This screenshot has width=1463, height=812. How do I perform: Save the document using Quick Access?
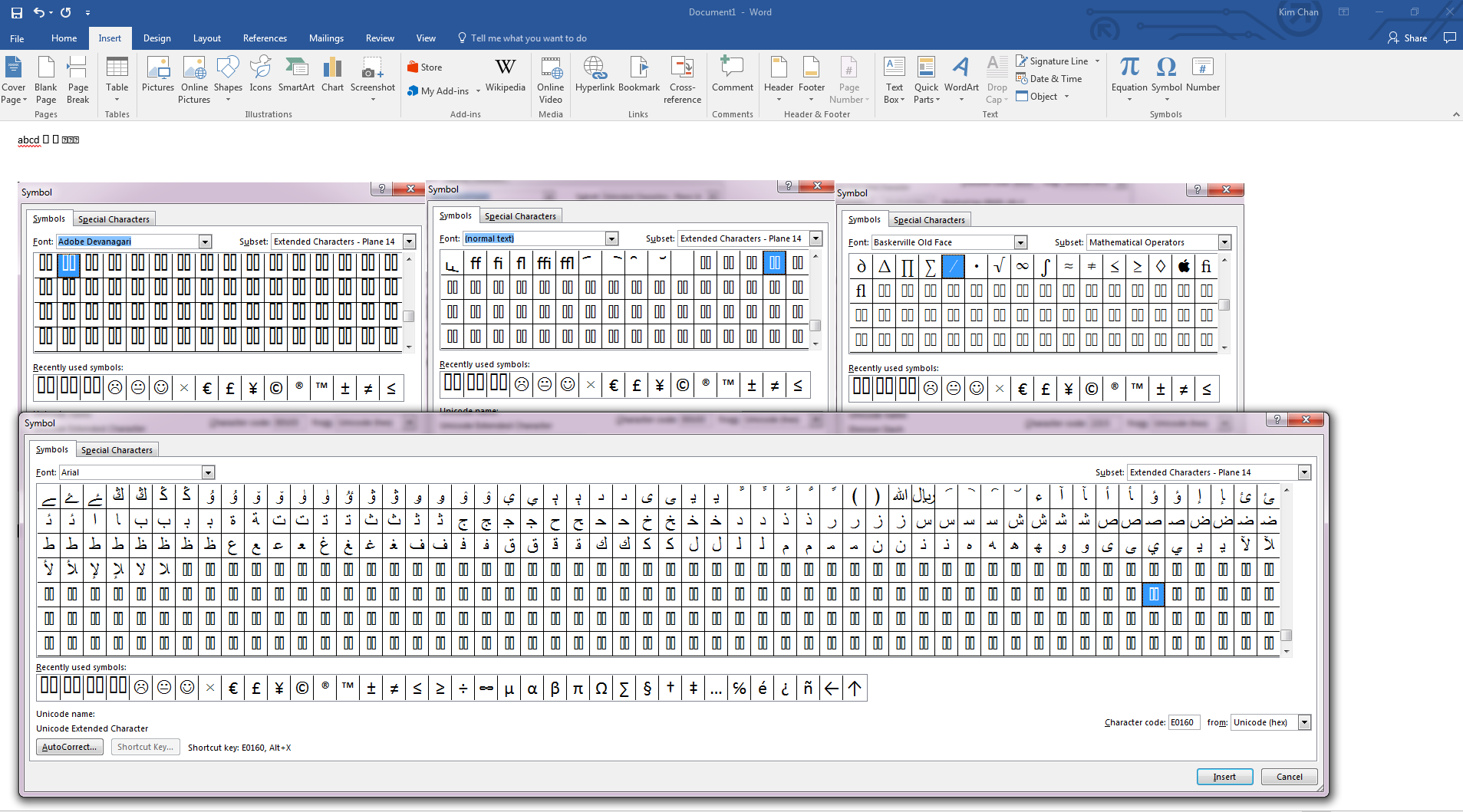16,12
